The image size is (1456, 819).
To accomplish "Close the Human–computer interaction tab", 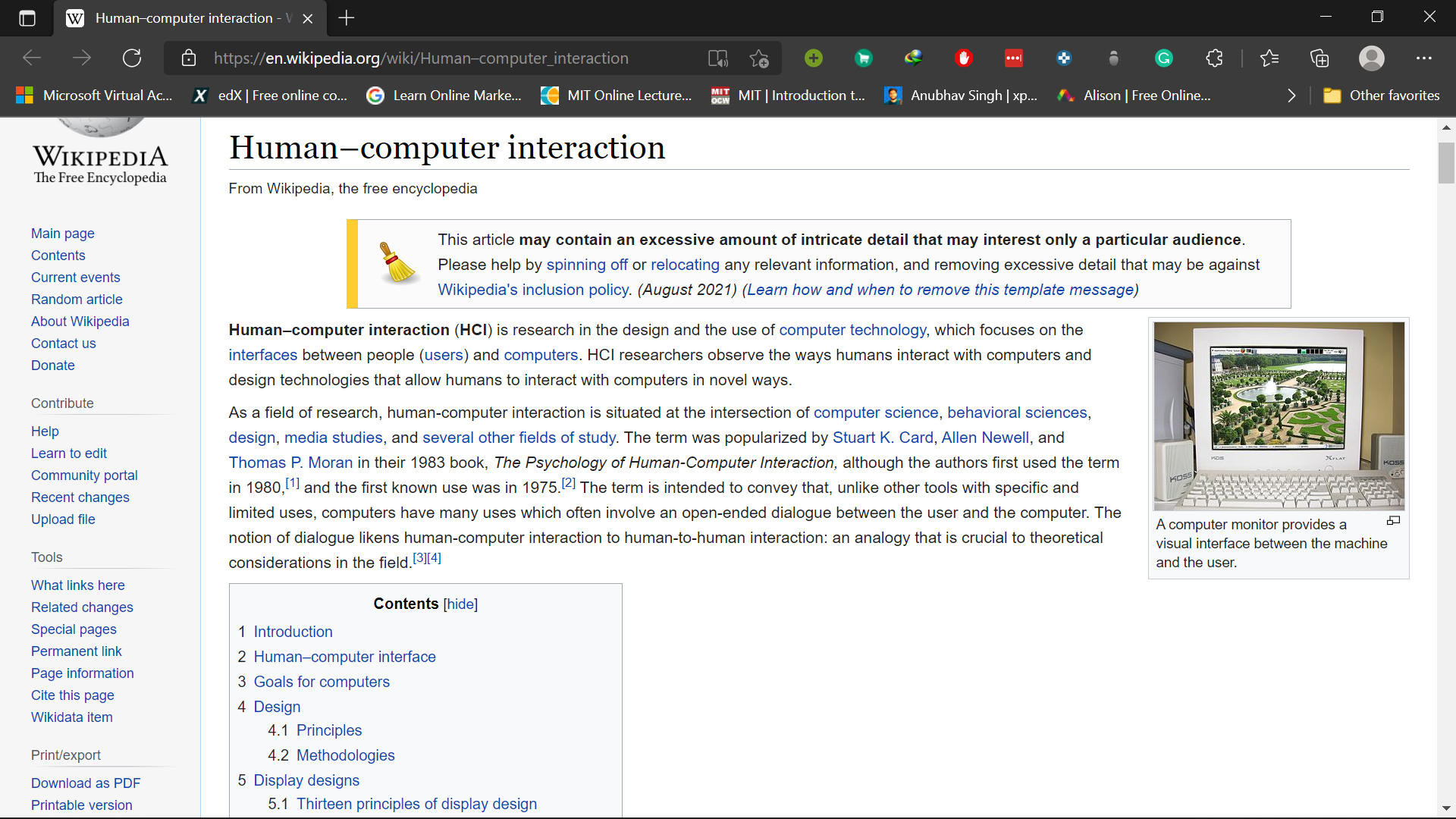I will (x=308, y=19).
